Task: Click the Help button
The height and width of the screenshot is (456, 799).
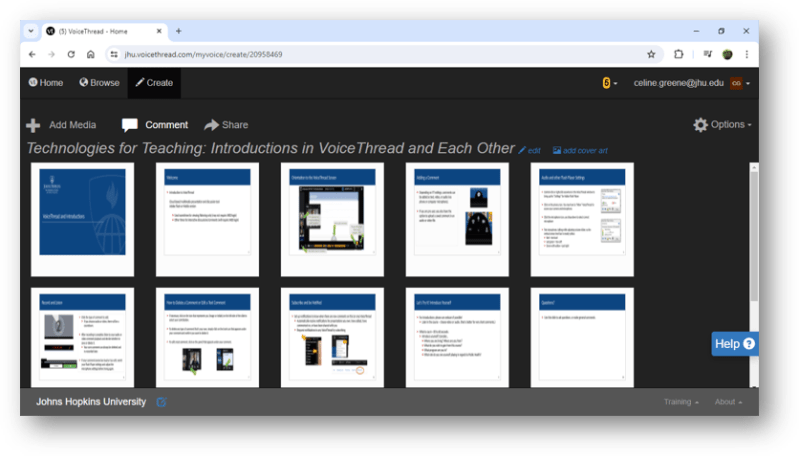Action: [x=734, y=344]
